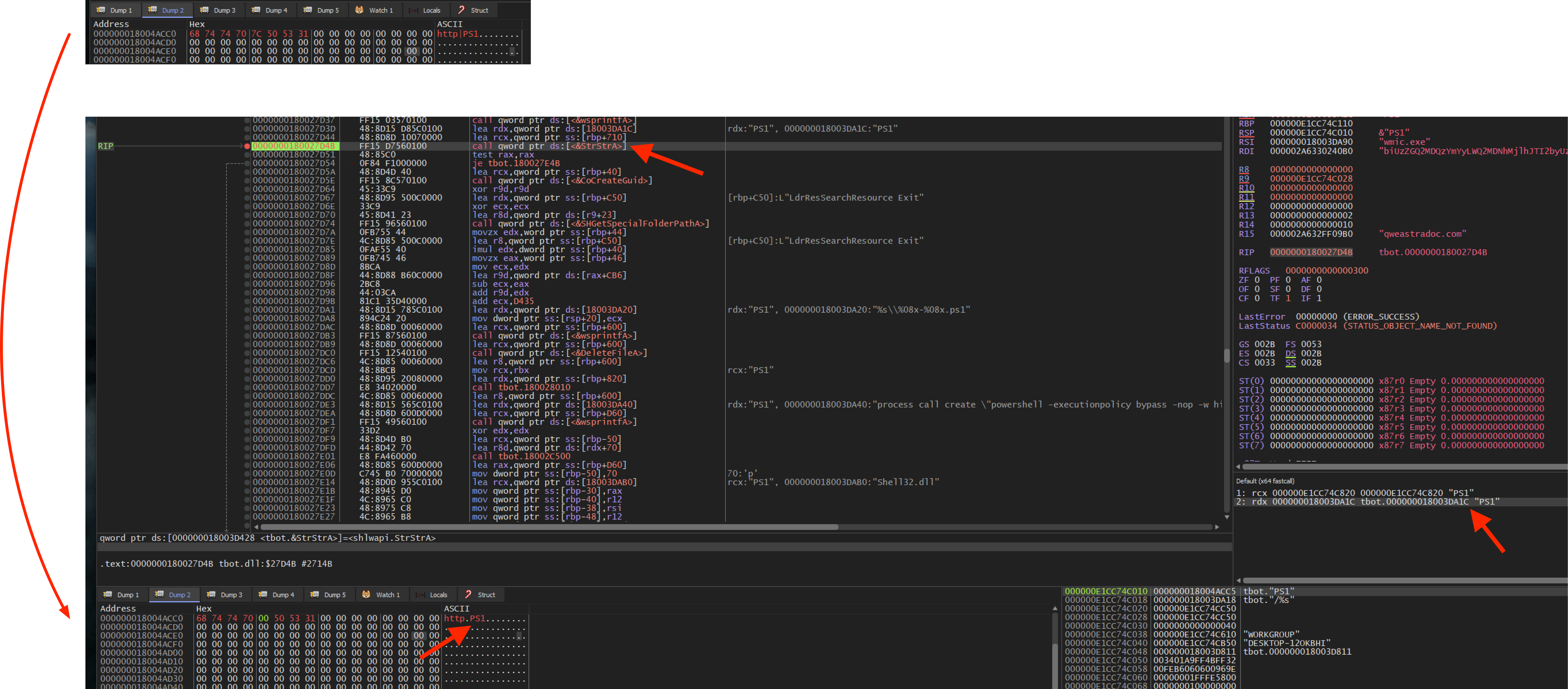Toggle breakpoint bullet at address 0000000180027D4B
The width and height of the screenshot is (1568, 689).
247,146
